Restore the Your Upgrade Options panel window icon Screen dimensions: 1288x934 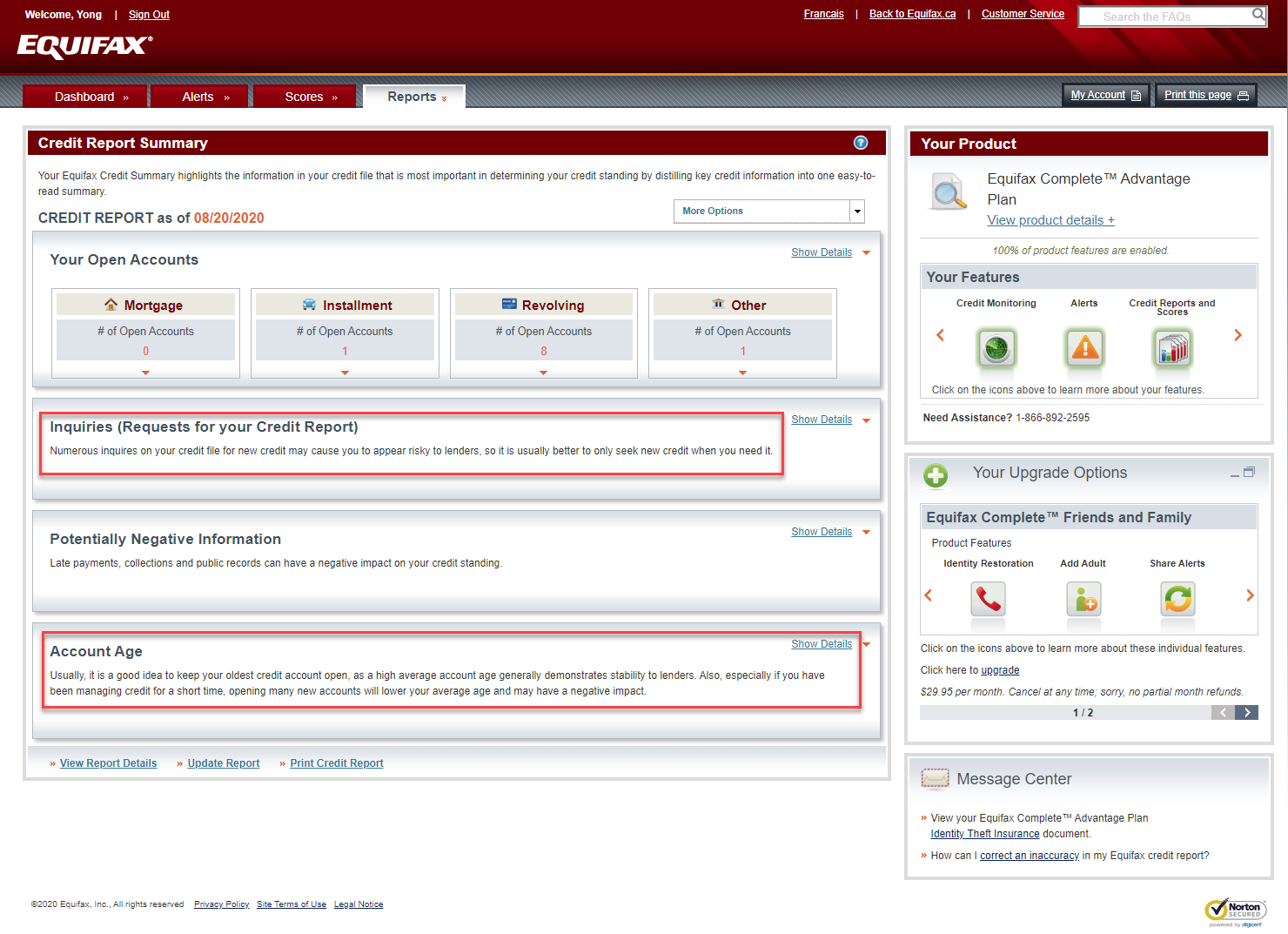1249,473
